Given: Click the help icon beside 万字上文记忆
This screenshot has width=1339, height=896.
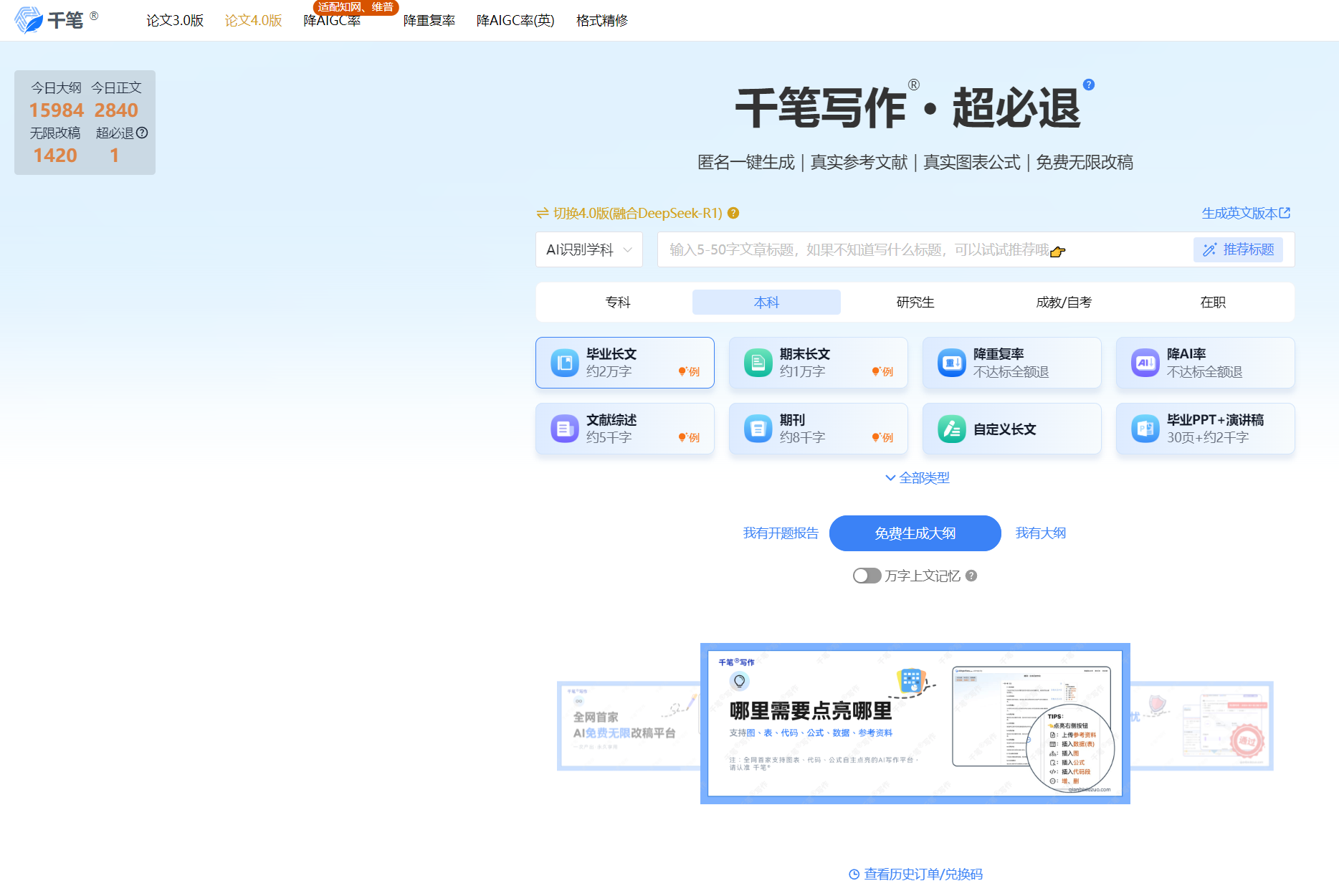Looking at the screenshot, I should 971,576.
